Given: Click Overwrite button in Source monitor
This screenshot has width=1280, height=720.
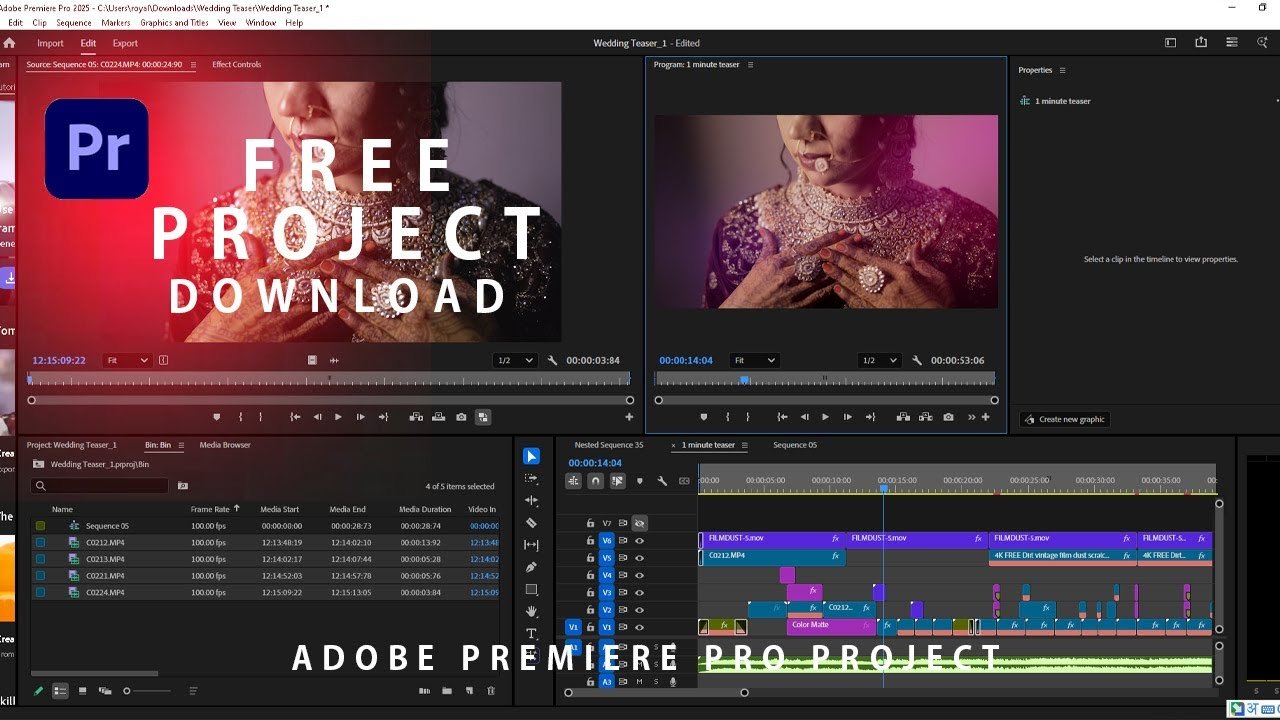Looking at the screenshot, I should [438, 417].
